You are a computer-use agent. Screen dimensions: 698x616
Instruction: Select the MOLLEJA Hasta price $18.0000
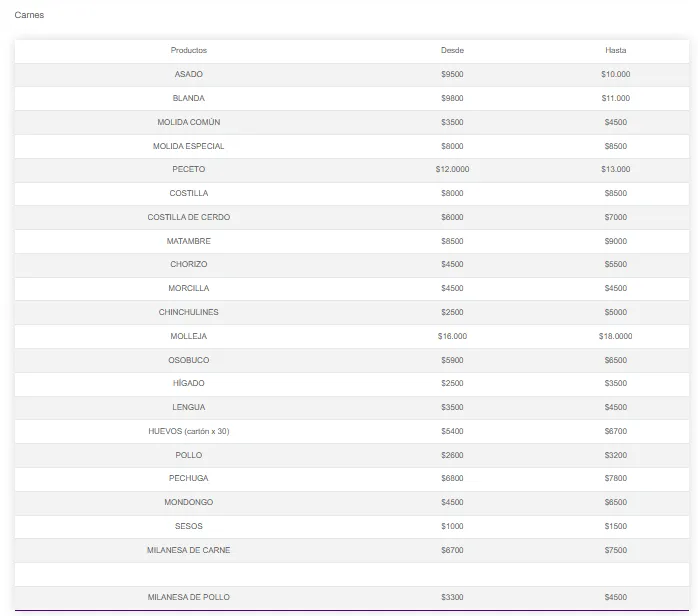615,336
